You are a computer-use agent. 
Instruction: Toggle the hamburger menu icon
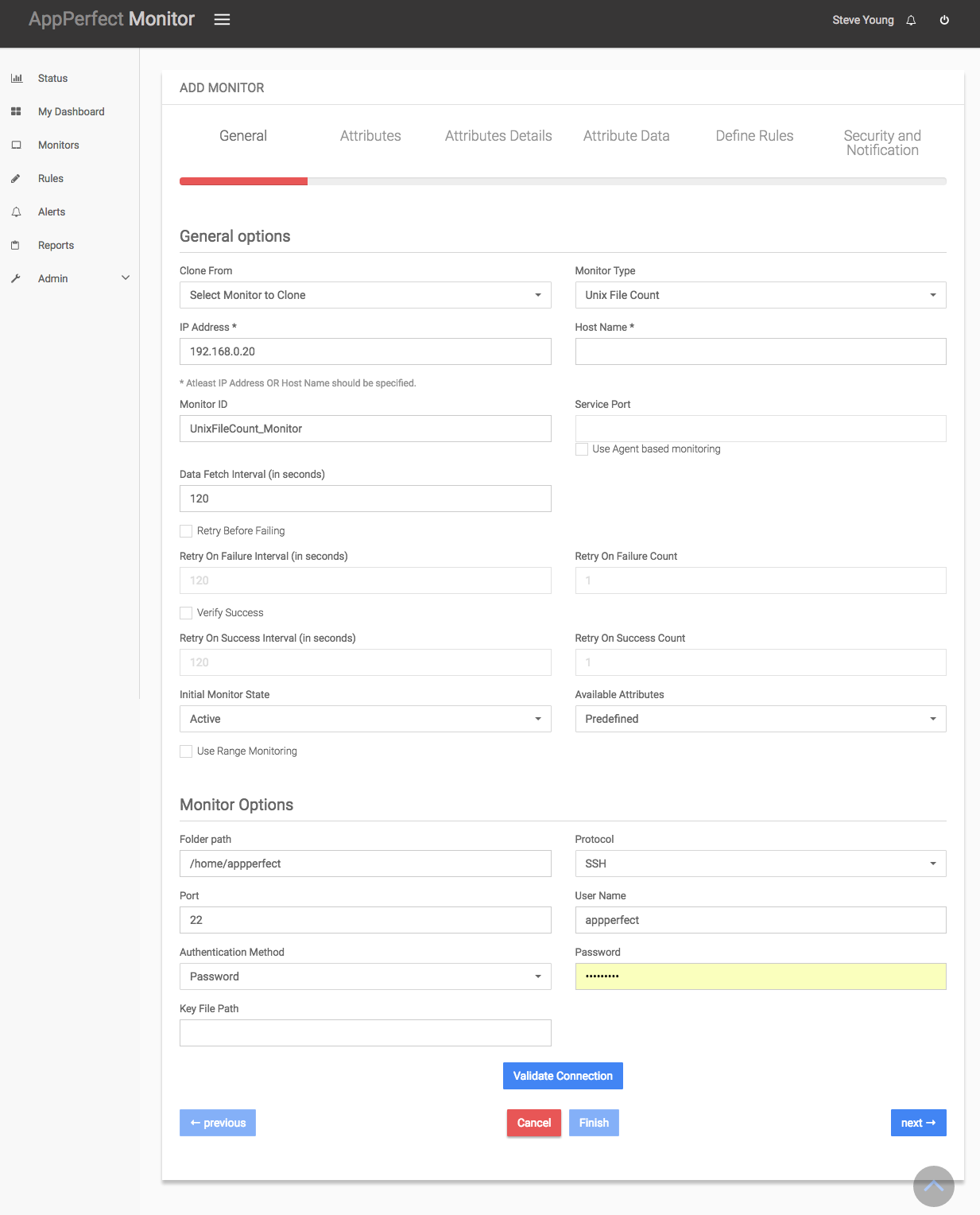222,19
